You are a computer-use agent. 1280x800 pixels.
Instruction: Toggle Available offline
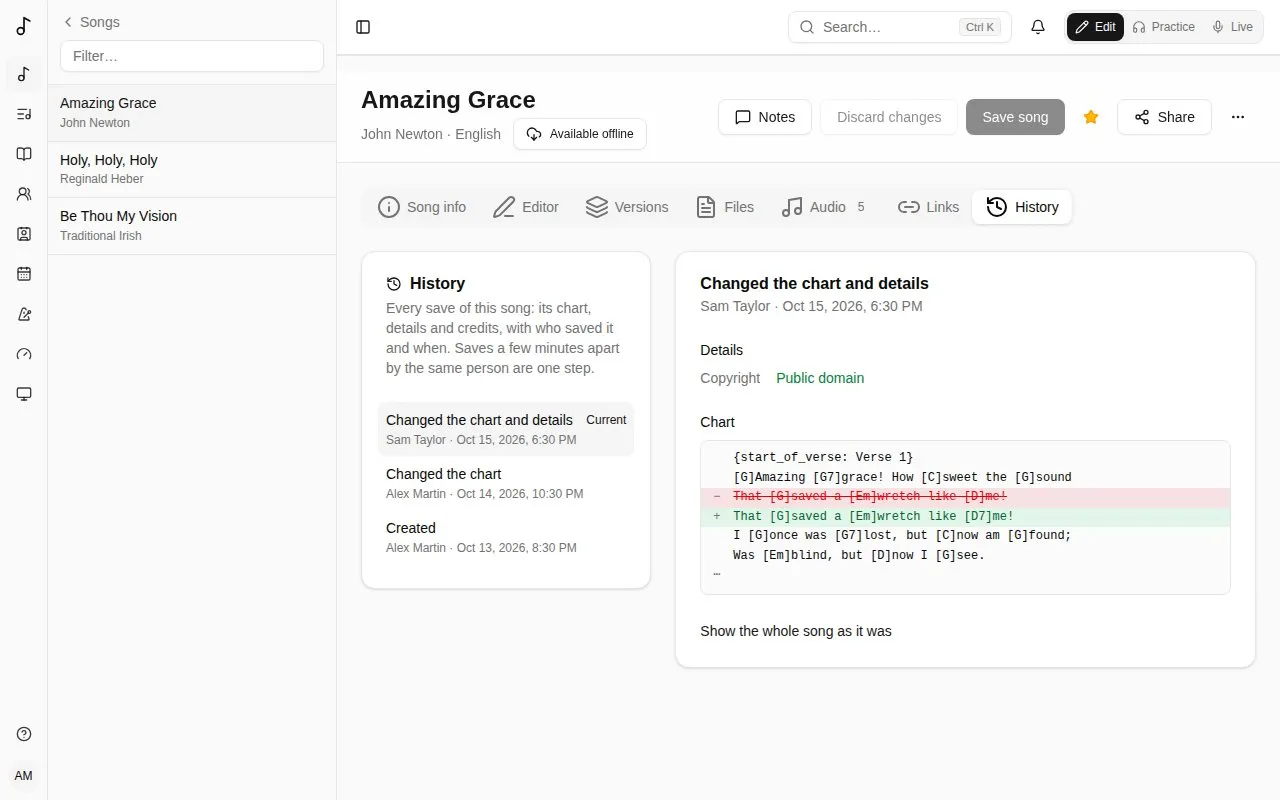[x=580, y=134]
